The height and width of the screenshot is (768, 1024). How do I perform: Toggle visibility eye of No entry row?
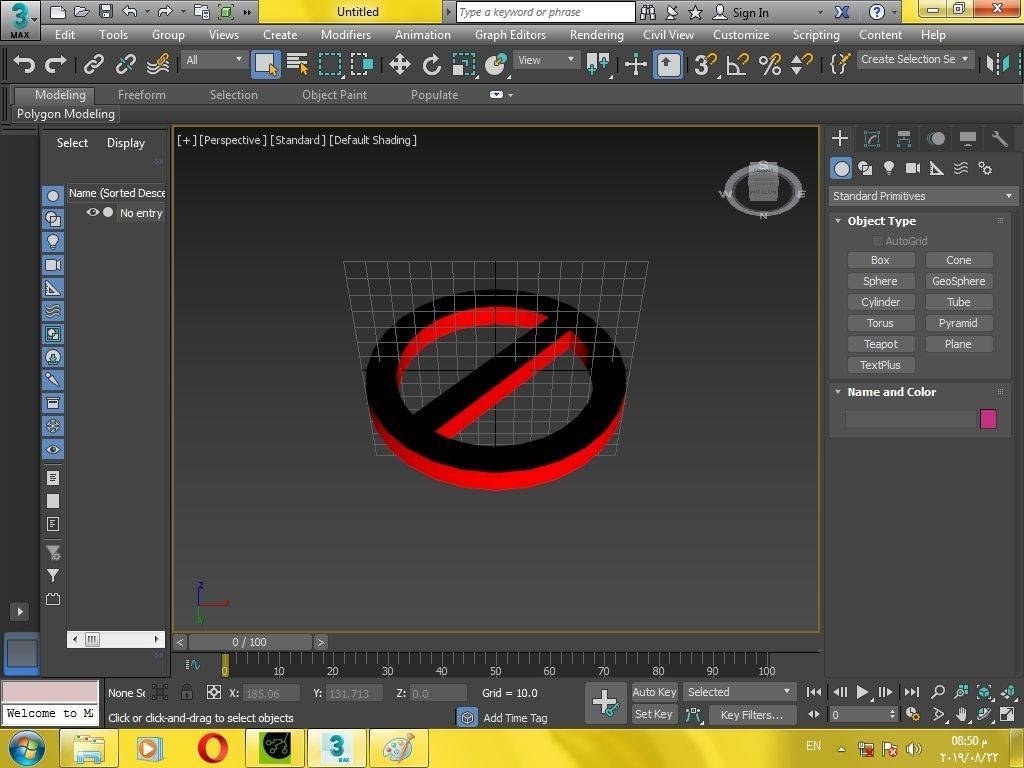pos(93,212)
